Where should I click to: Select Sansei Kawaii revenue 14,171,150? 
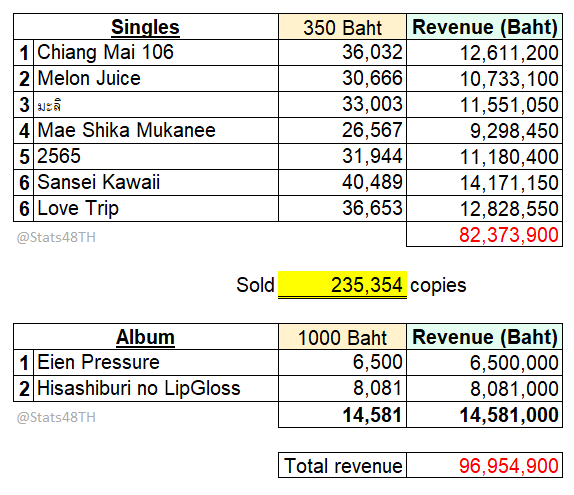[484, 182]
